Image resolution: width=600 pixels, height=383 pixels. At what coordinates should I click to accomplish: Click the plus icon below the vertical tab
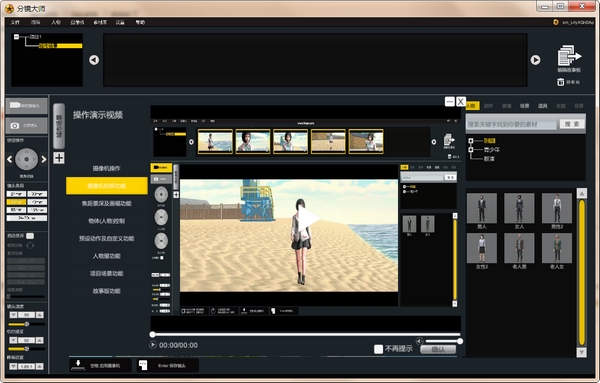pyautogui.click(x=59, y=158)
